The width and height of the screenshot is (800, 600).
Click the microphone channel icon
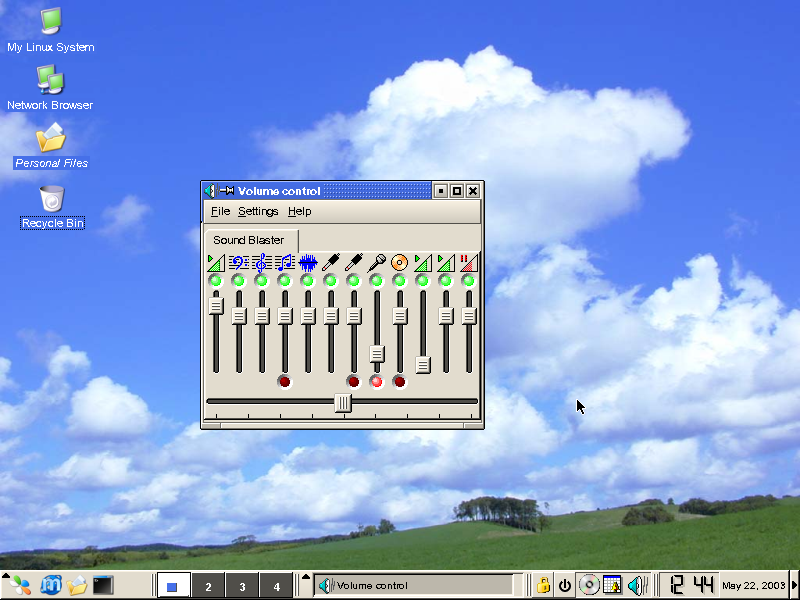click(377, 263)
